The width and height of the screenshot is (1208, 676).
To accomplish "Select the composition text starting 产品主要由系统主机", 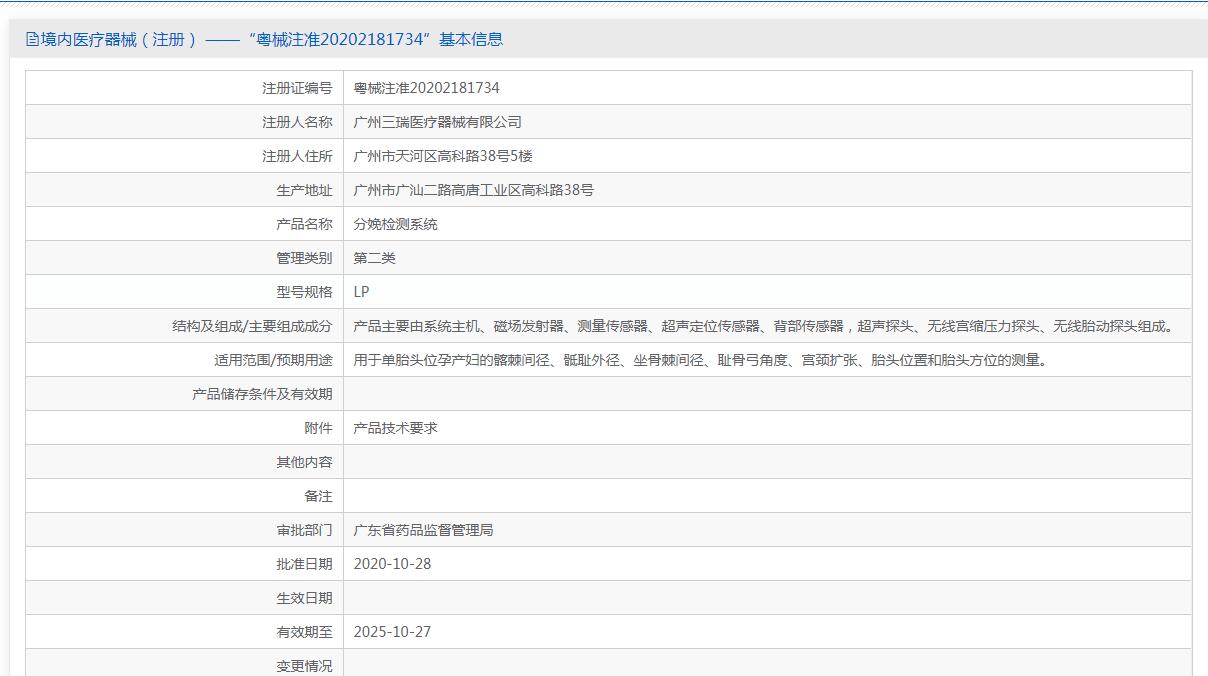I will point(765,326).
